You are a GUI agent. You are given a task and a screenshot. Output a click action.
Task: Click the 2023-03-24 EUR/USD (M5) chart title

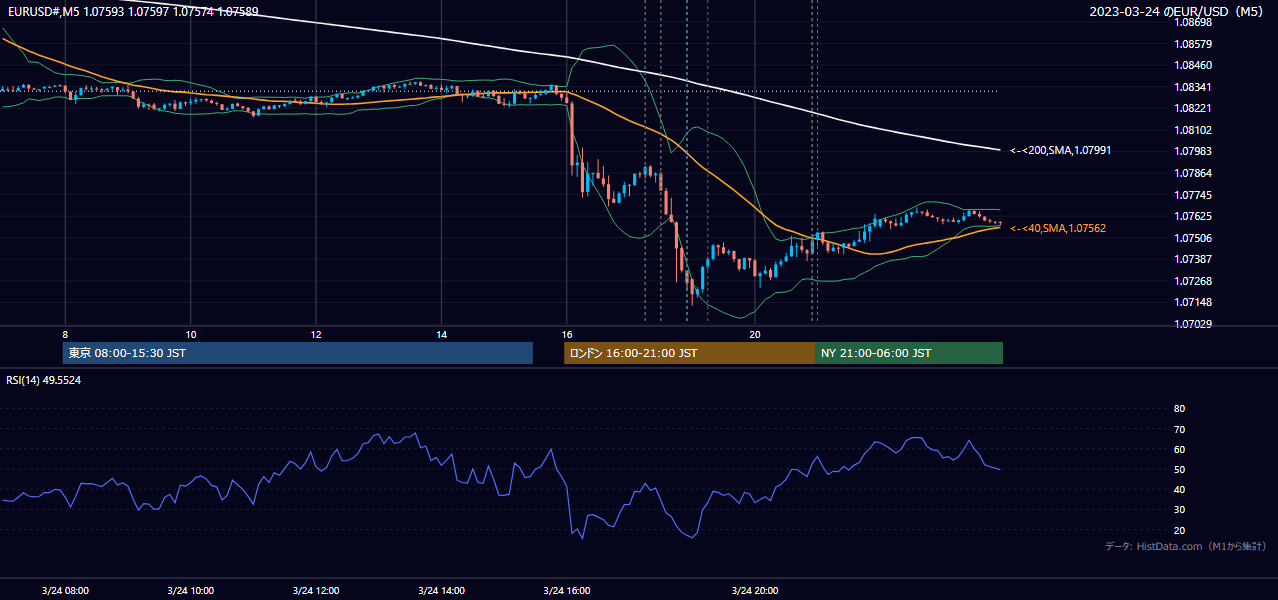(1176, 12)
